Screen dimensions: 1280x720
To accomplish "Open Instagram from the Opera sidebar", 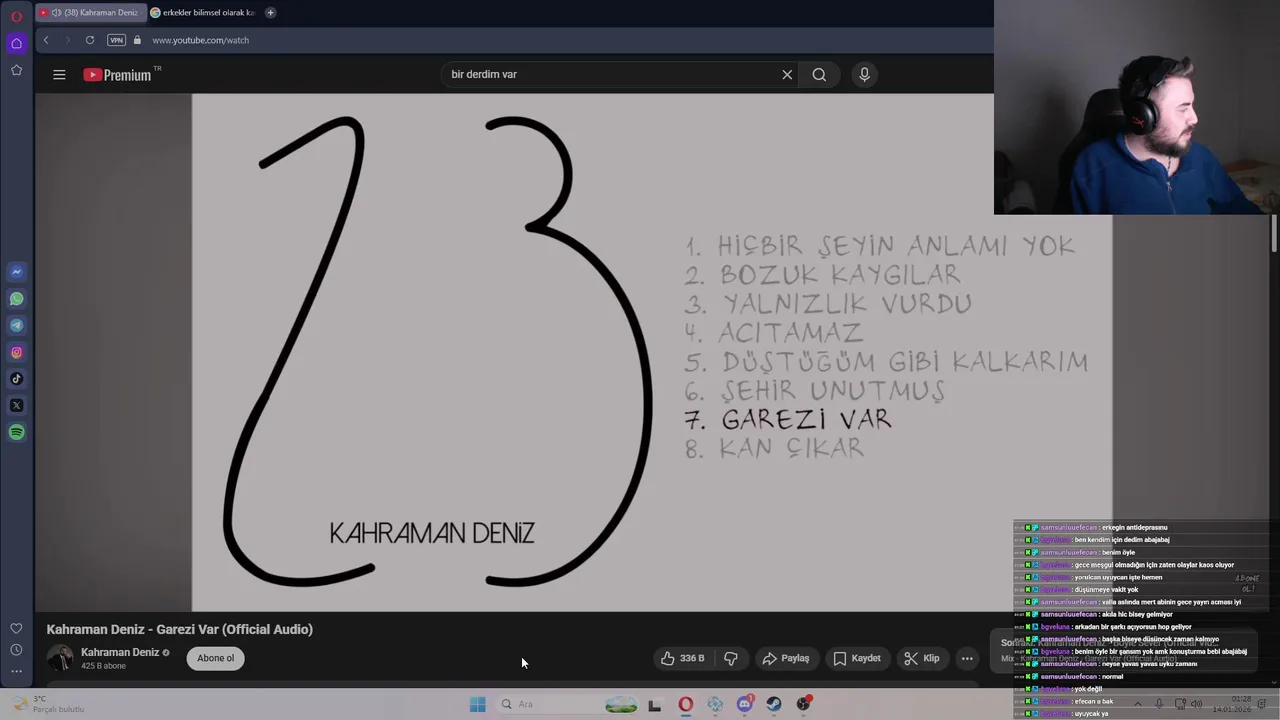I will (x=16, y=352).
